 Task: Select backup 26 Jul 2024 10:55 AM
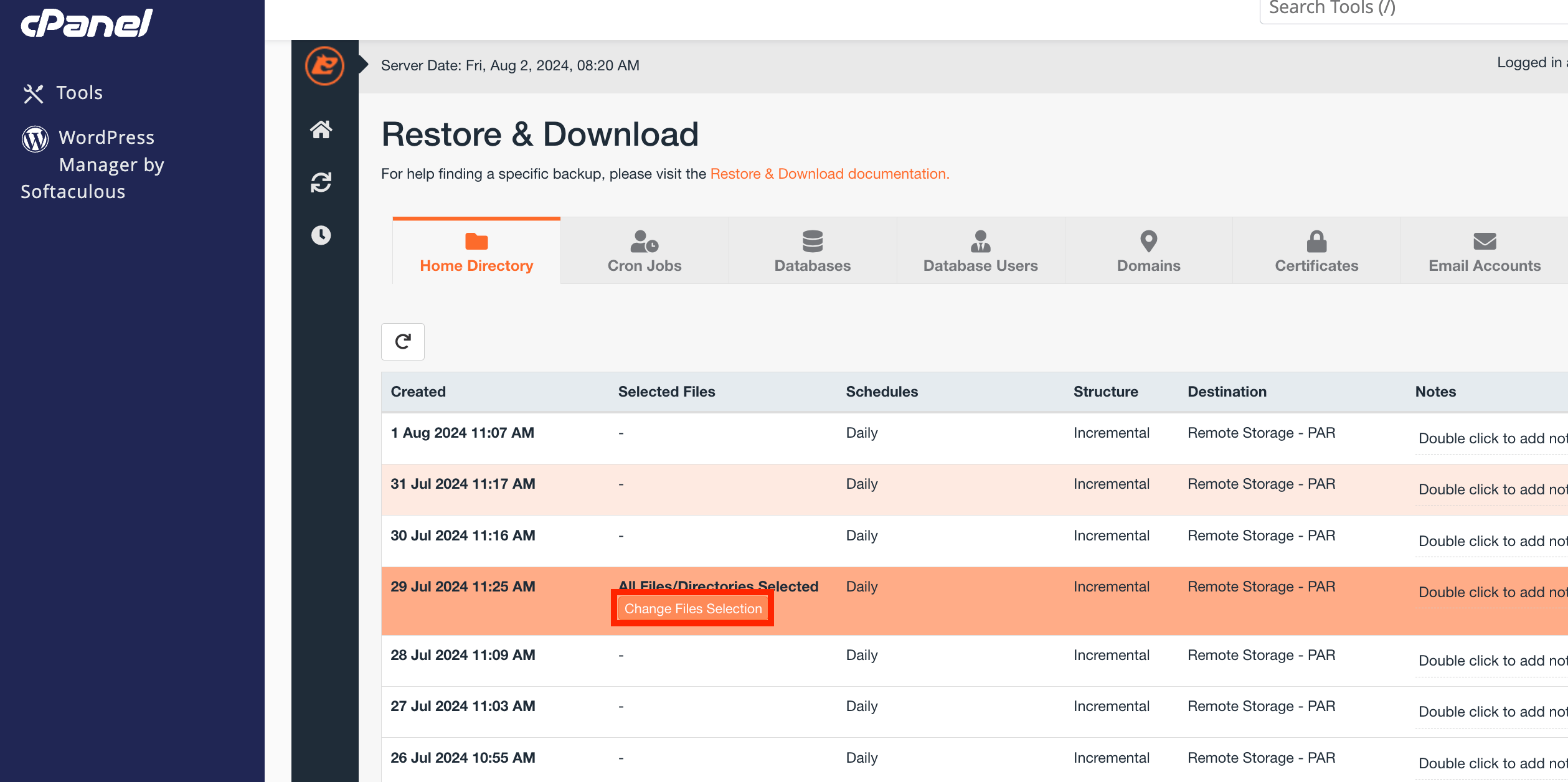975,760
